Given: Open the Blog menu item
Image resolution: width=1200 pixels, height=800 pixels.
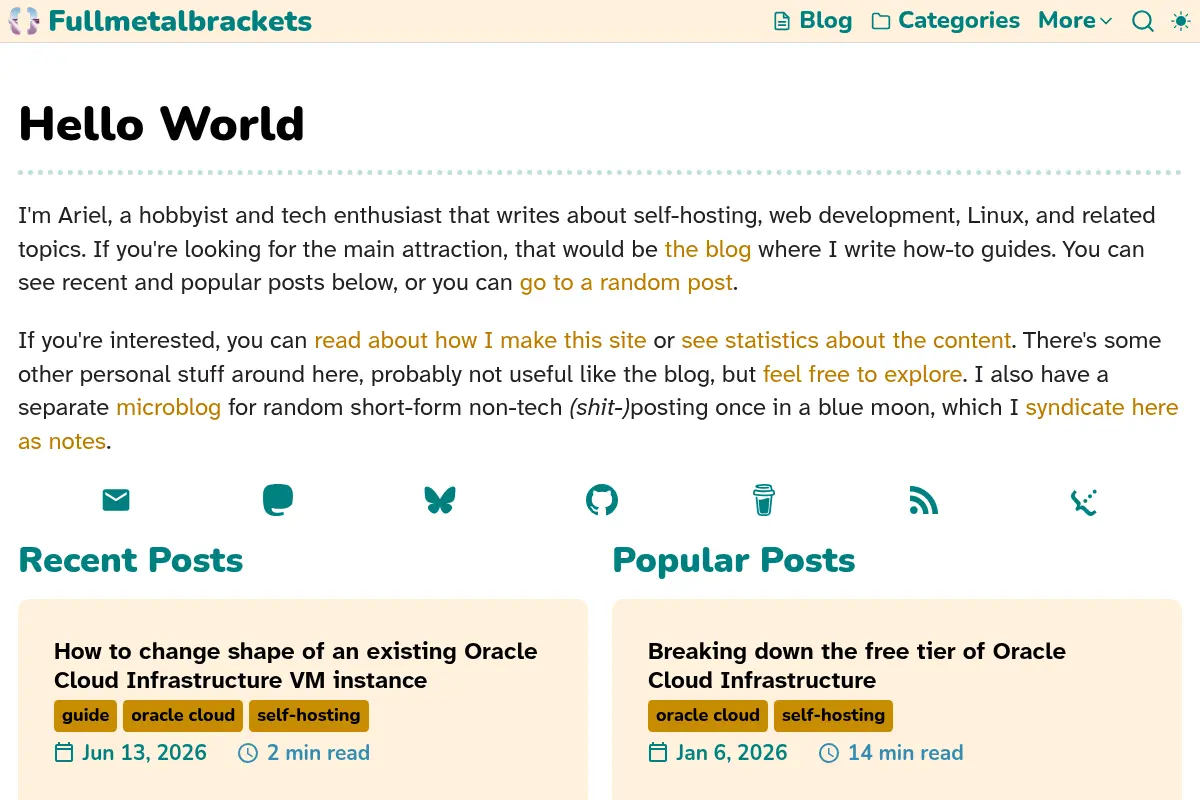Looking at the screenshot, I should pyautogui.click(x=813, y=21).
